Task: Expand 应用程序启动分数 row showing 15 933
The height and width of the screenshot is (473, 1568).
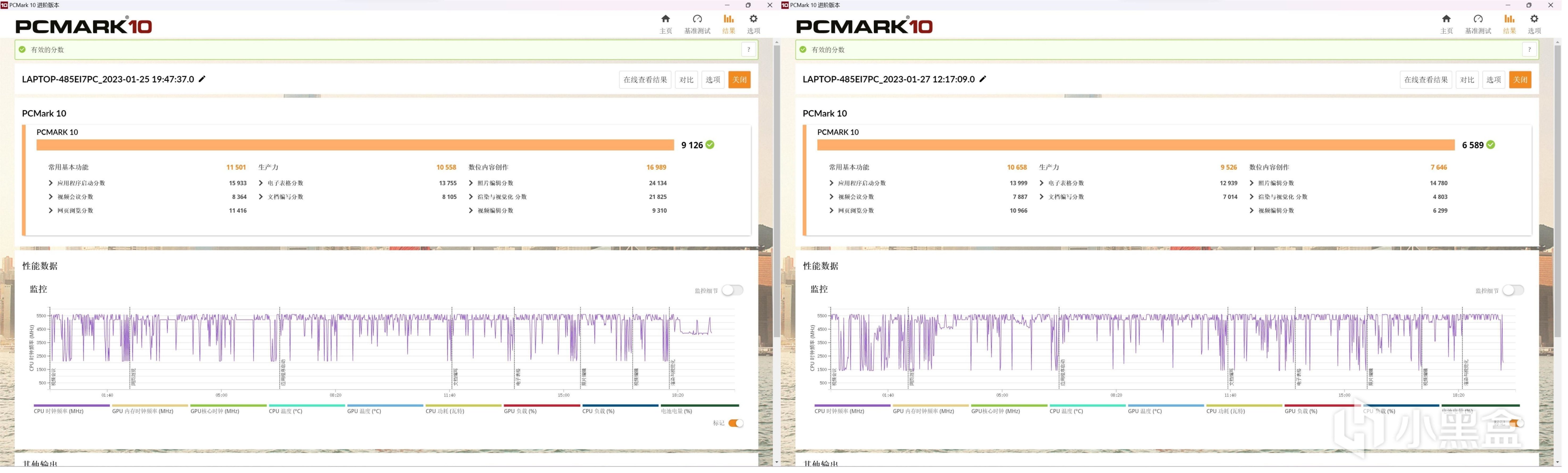Action: tap(51, 183)
